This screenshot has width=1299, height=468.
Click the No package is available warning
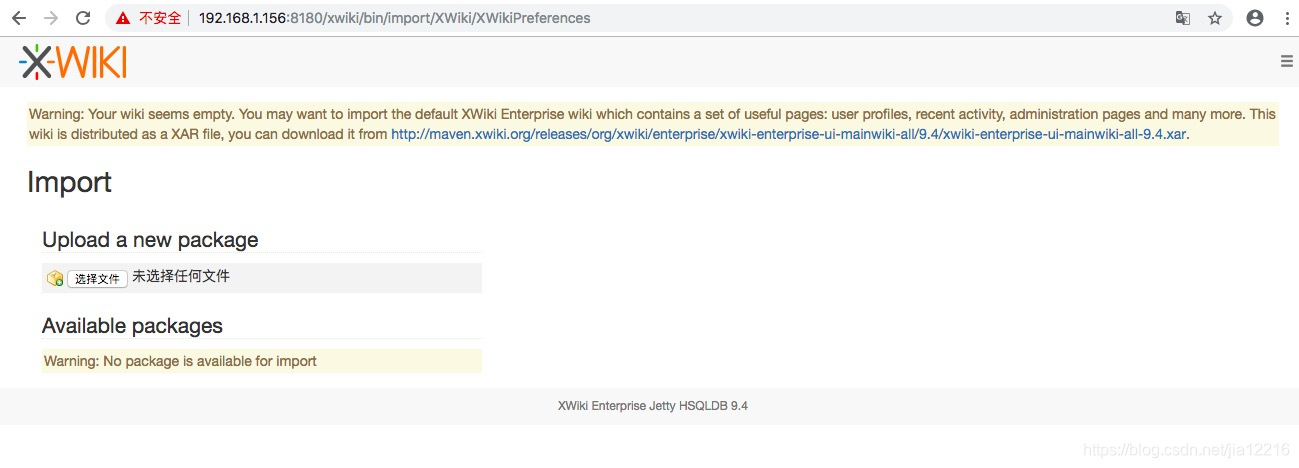261,361
